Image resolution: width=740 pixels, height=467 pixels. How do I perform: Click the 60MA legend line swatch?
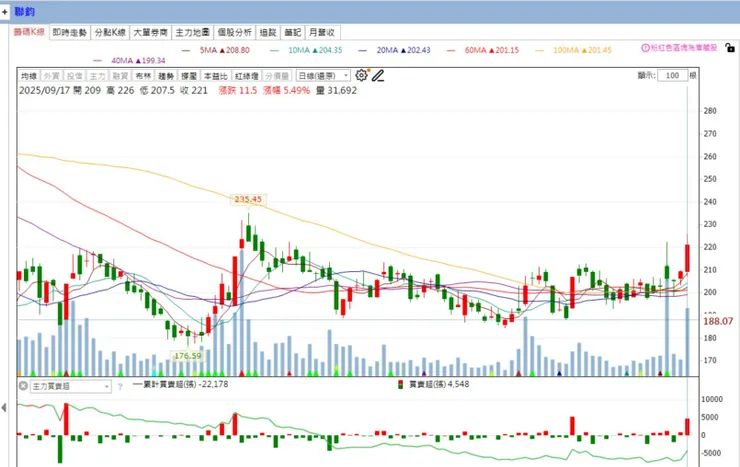tap(451, 50)
